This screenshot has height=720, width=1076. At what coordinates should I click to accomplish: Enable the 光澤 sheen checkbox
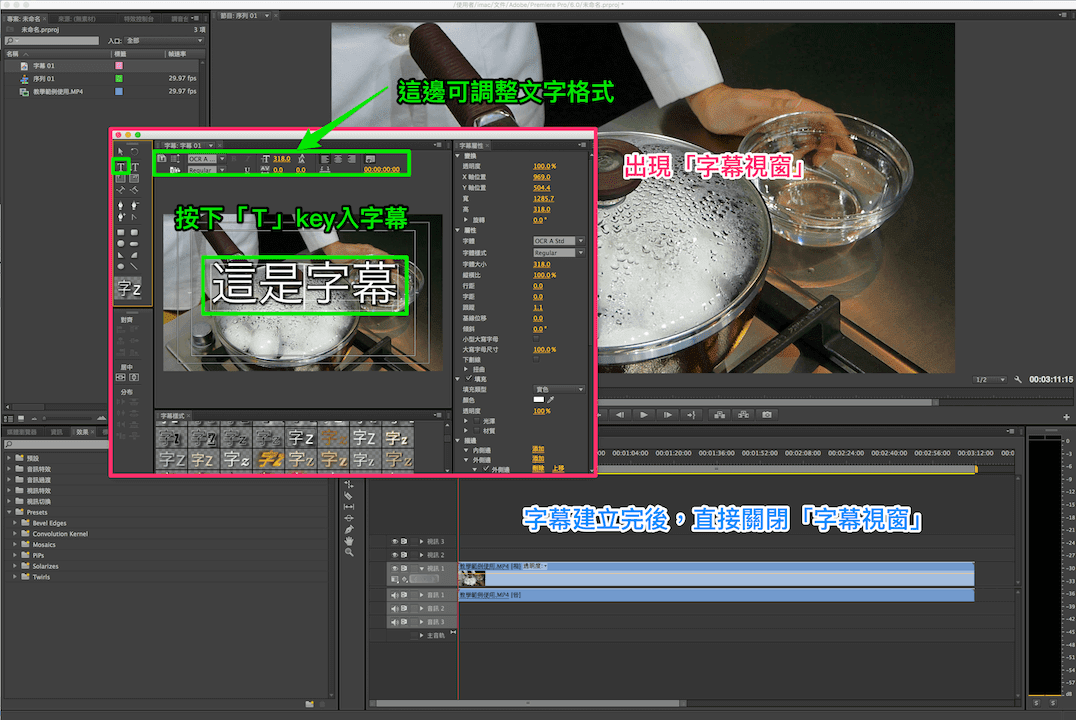[477, 421]
